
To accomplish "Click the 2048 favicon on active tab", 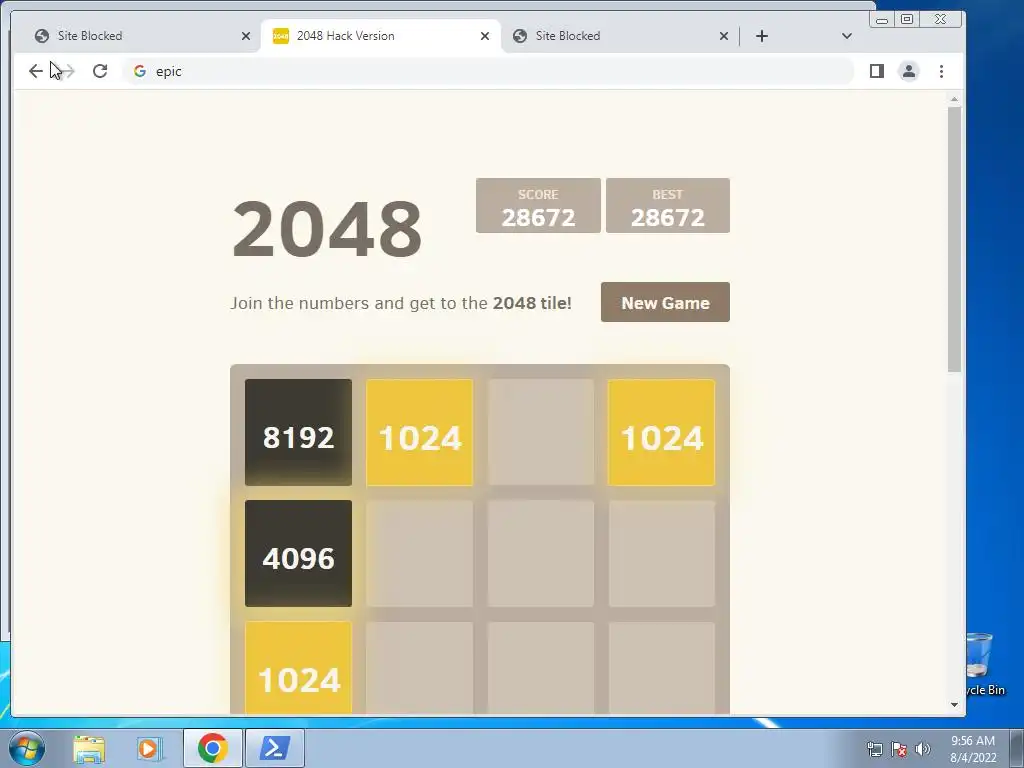I will point(281,36).
